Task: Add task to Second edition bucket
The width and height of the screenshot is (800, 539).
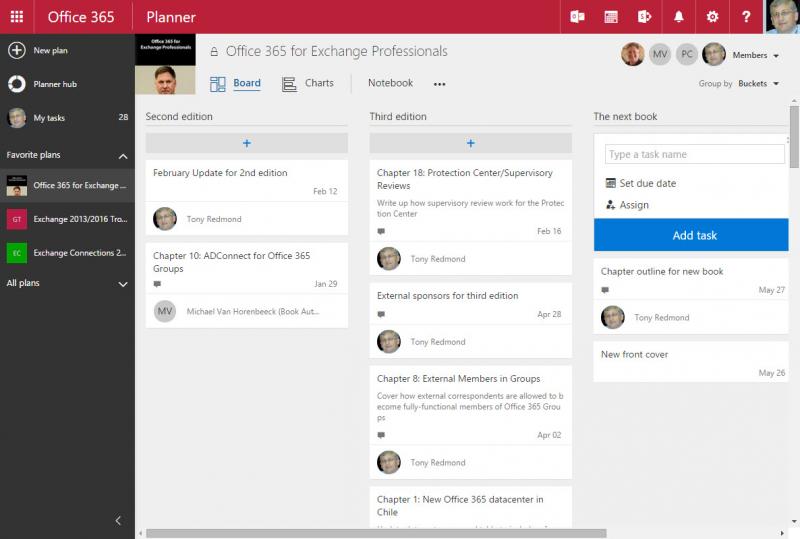Action: [x=247, y=143]
